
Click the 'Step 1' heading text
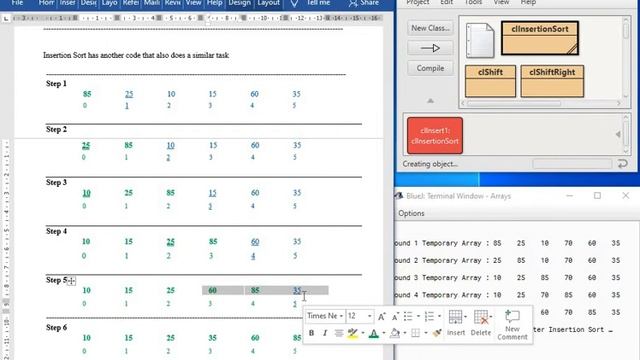tap(56, 84)
